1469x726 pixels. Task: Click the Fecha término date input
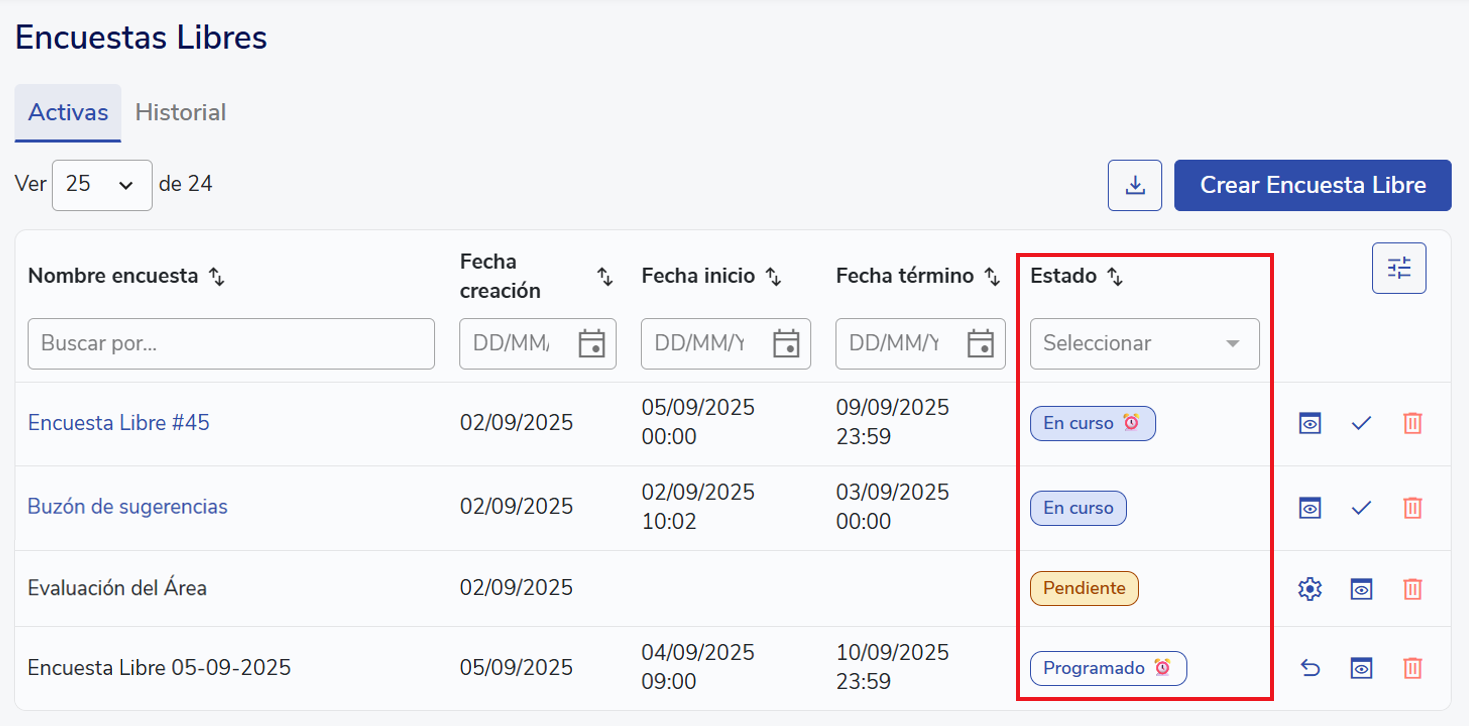895,344
